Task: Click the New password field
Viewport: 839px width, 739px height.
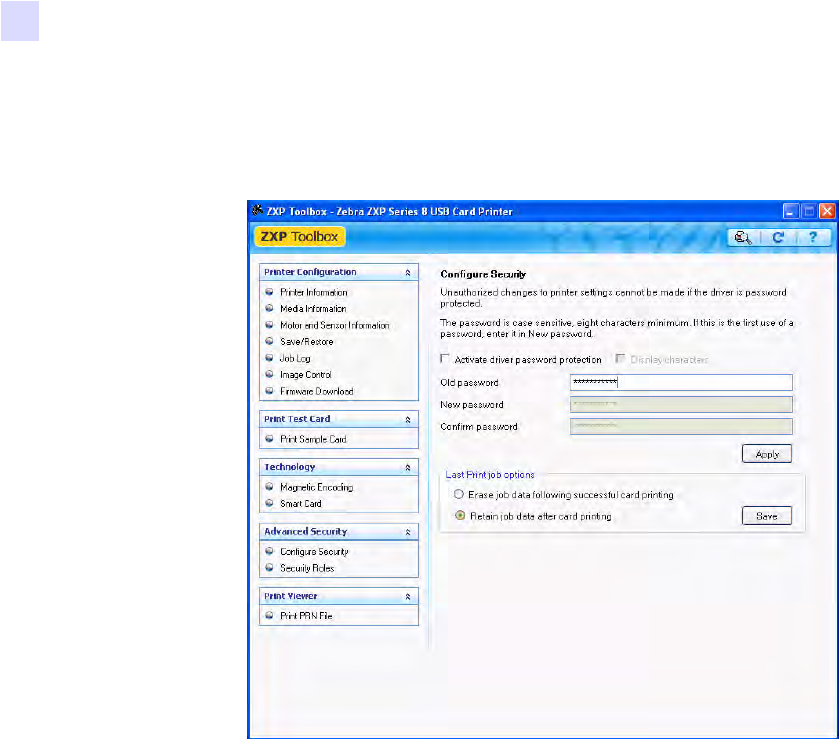Action: click(681, 404)
